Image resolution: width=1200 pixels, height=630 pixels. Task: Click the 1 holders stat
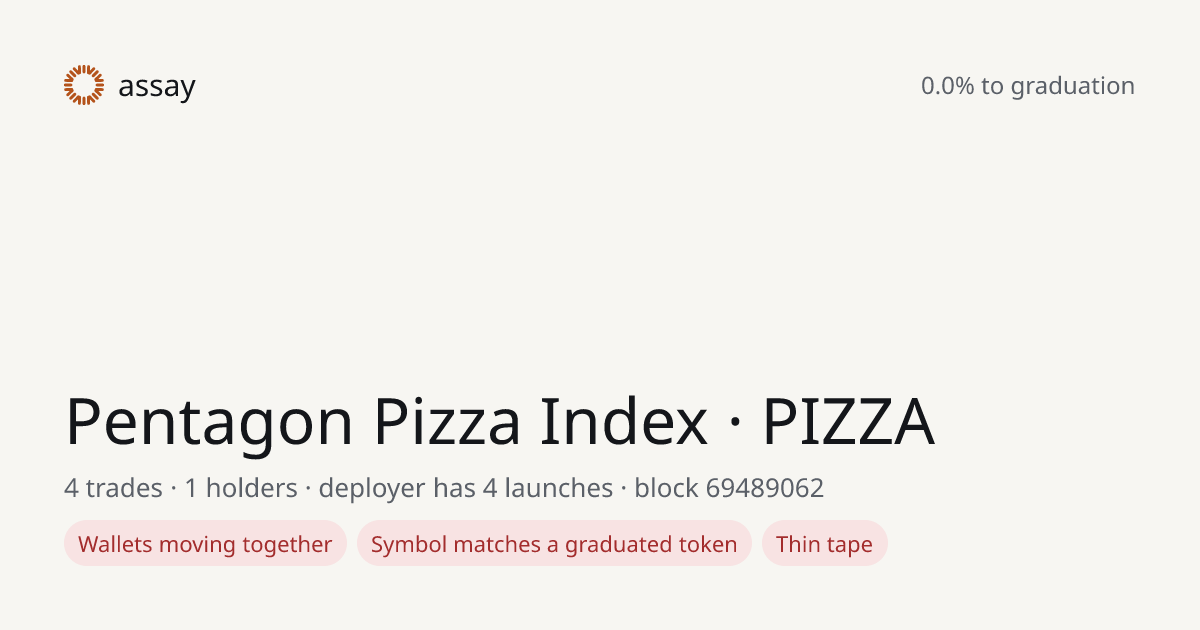241,488
